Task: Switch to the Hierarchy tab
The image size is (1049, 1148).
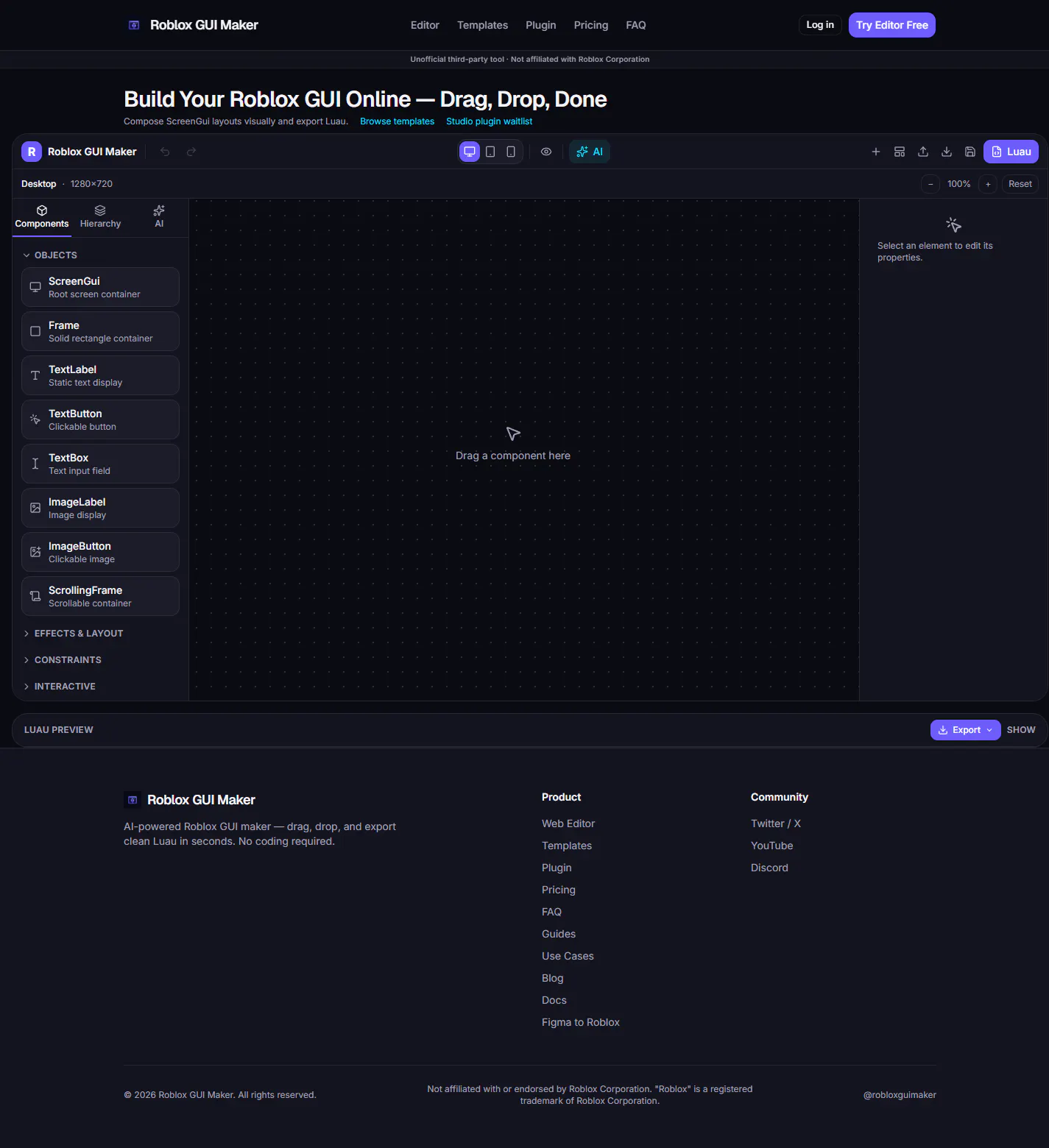Action: pos(100,217)
